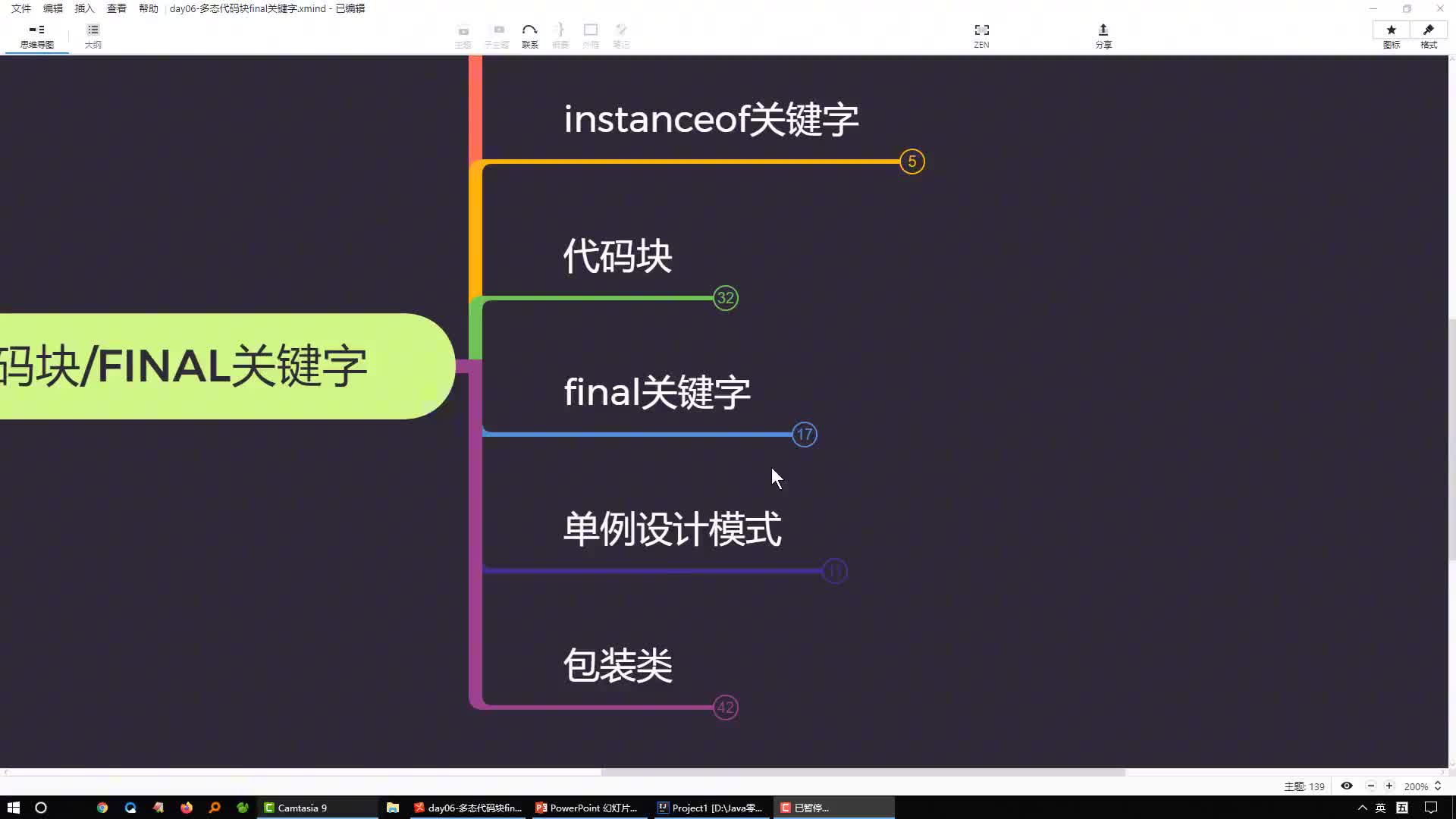This screenshot has height=819, width=1456.
Task: Switch to the 已暂停 recorder taskbar button
Action: (834, 808)
